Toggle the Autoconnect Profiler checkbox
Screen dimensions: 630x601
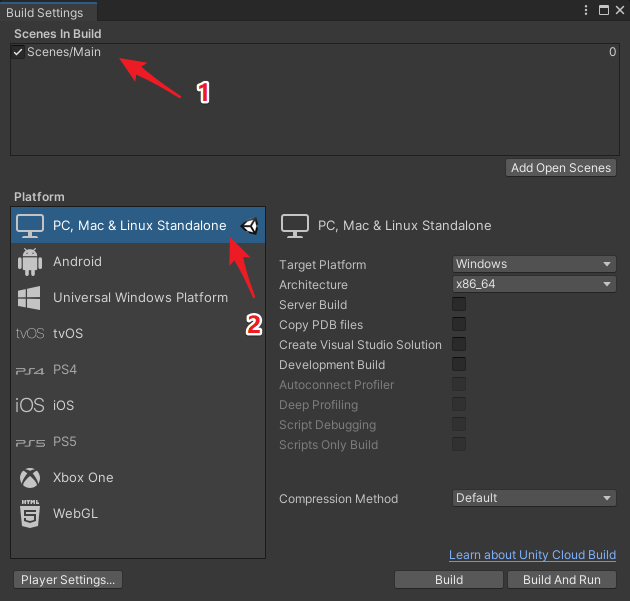click(459, 384)
